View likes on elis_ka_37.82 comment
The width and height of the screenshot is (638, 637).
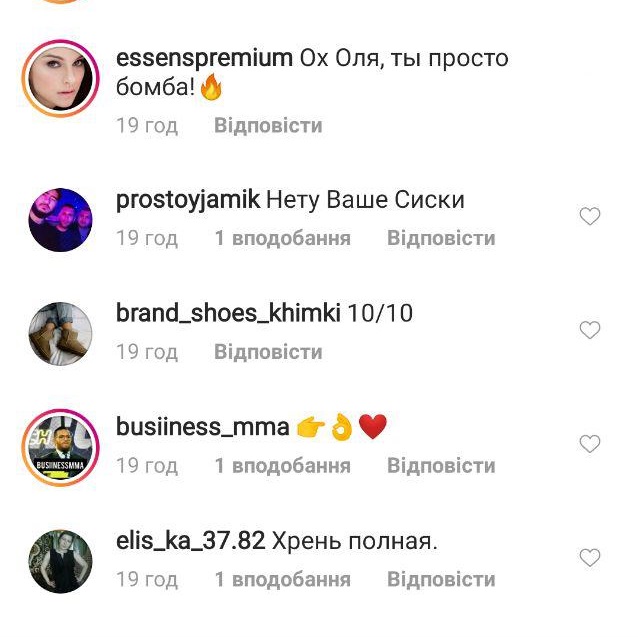[x=282, y=580]
